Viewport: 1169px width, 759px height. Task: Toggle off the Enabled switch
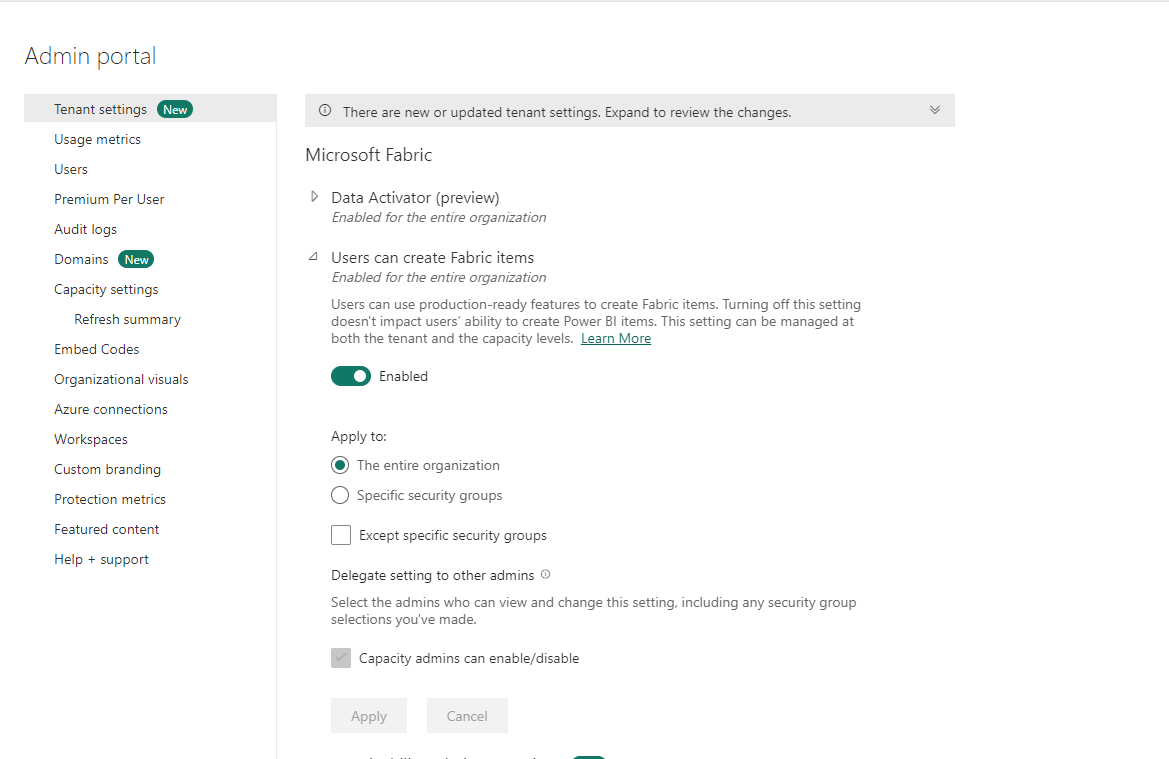[350, 377]
